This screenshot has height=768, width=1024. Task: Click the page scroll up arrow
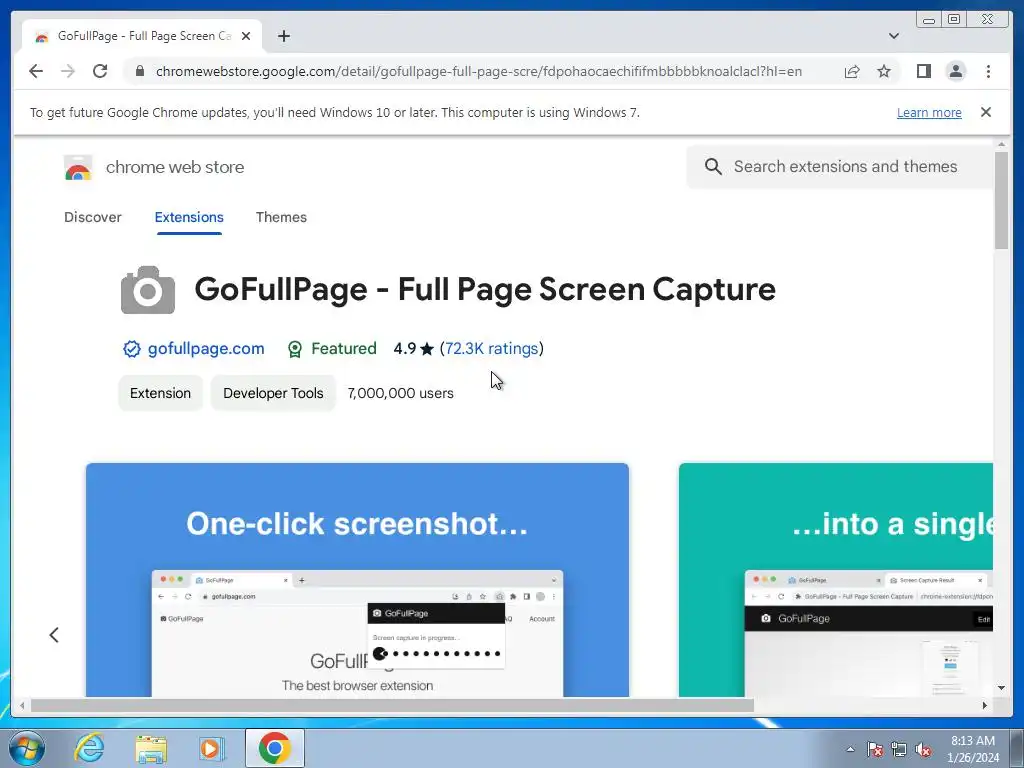tap(1001, 144)
